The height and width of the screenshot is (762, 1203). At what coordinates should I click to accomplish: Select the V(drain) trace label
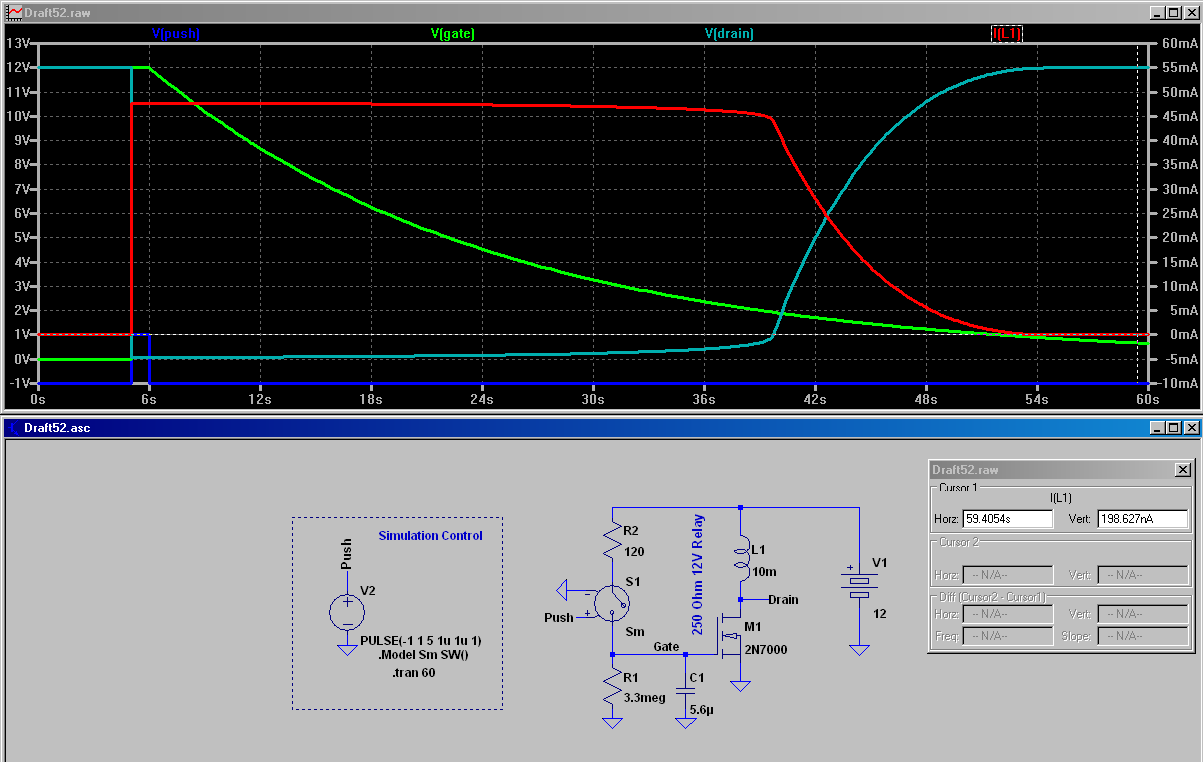(x=729, y=33)
